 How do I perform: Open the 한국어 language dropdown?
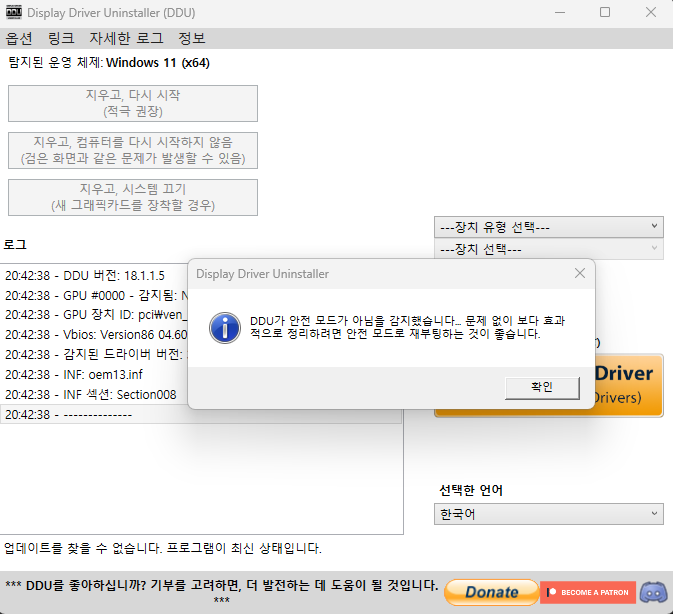pyautogui.click(x=549, y=514)
